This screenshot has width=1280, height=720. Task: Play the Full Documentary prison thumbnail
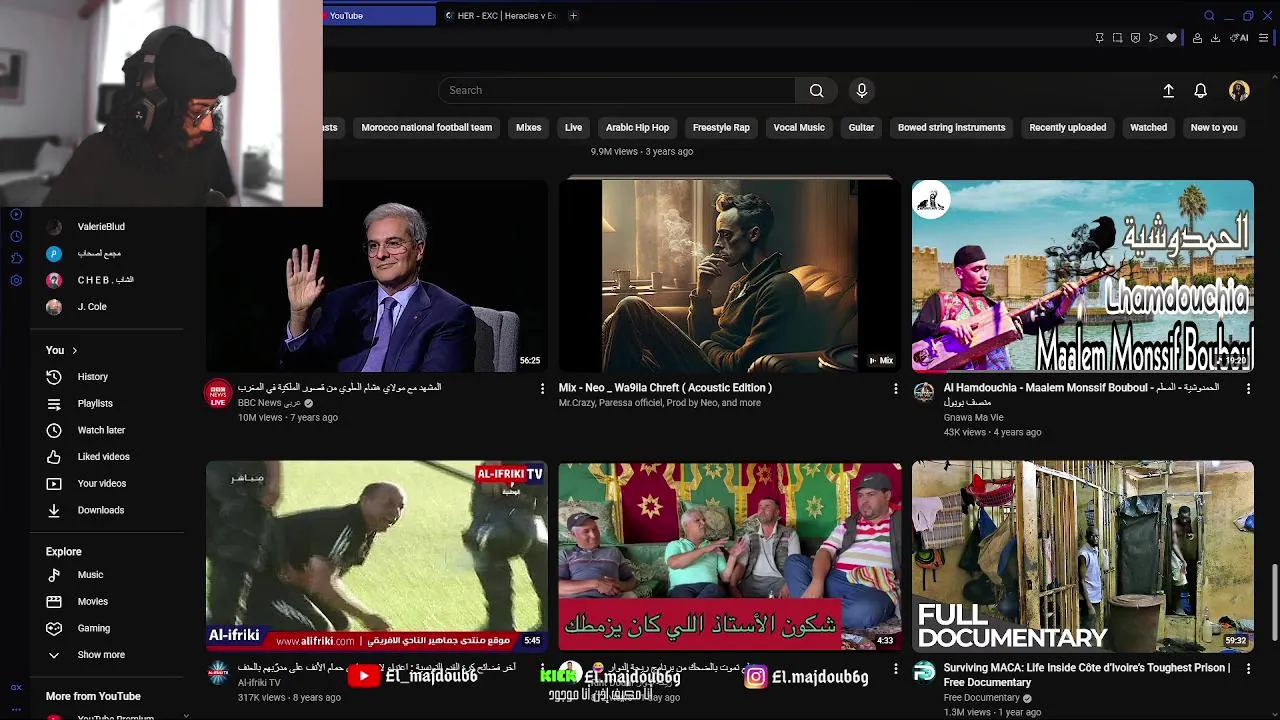[x=1082, y=556]
